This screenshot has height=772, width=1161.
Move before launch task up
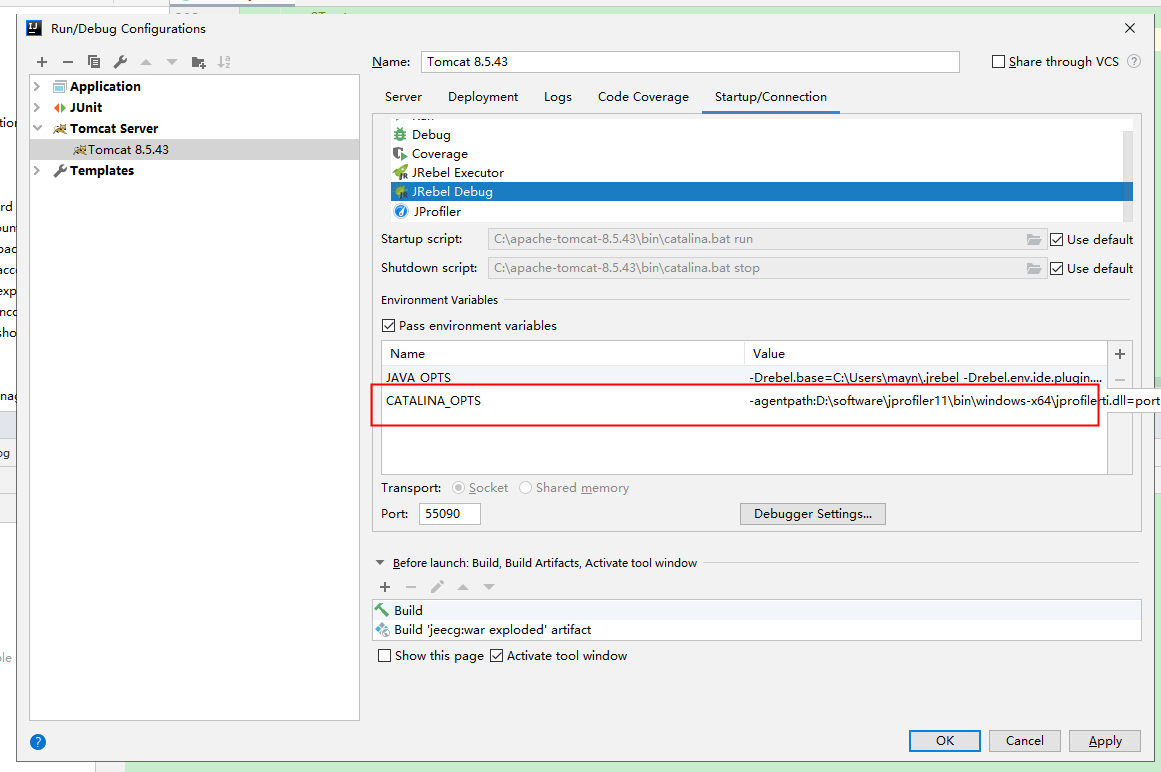click(463, 587)
